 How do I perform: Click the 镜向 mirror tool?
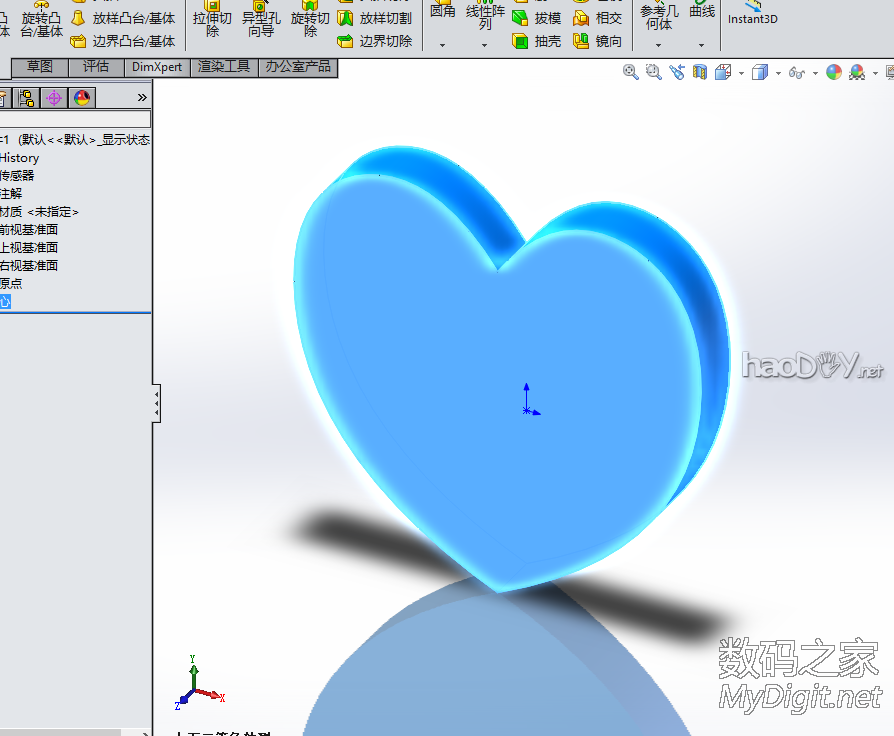point(598,41)
